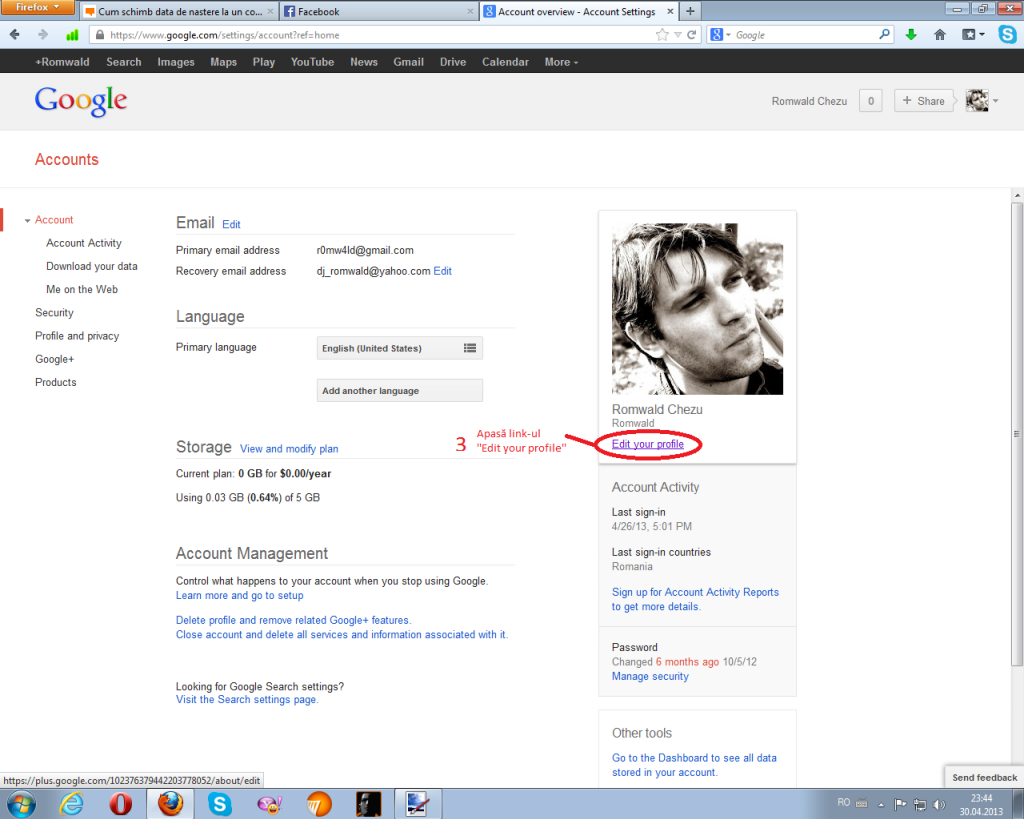Click the large profile photo

point(697,309)
